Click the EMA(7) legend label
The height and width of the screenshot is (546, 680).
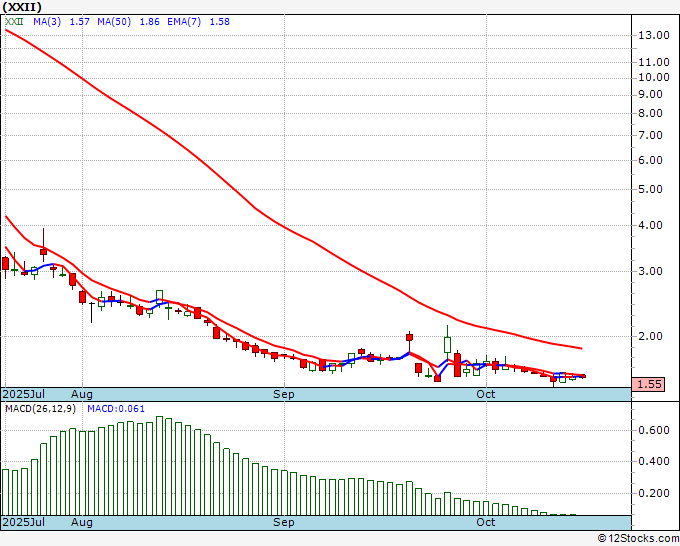[x=184, y=22]
